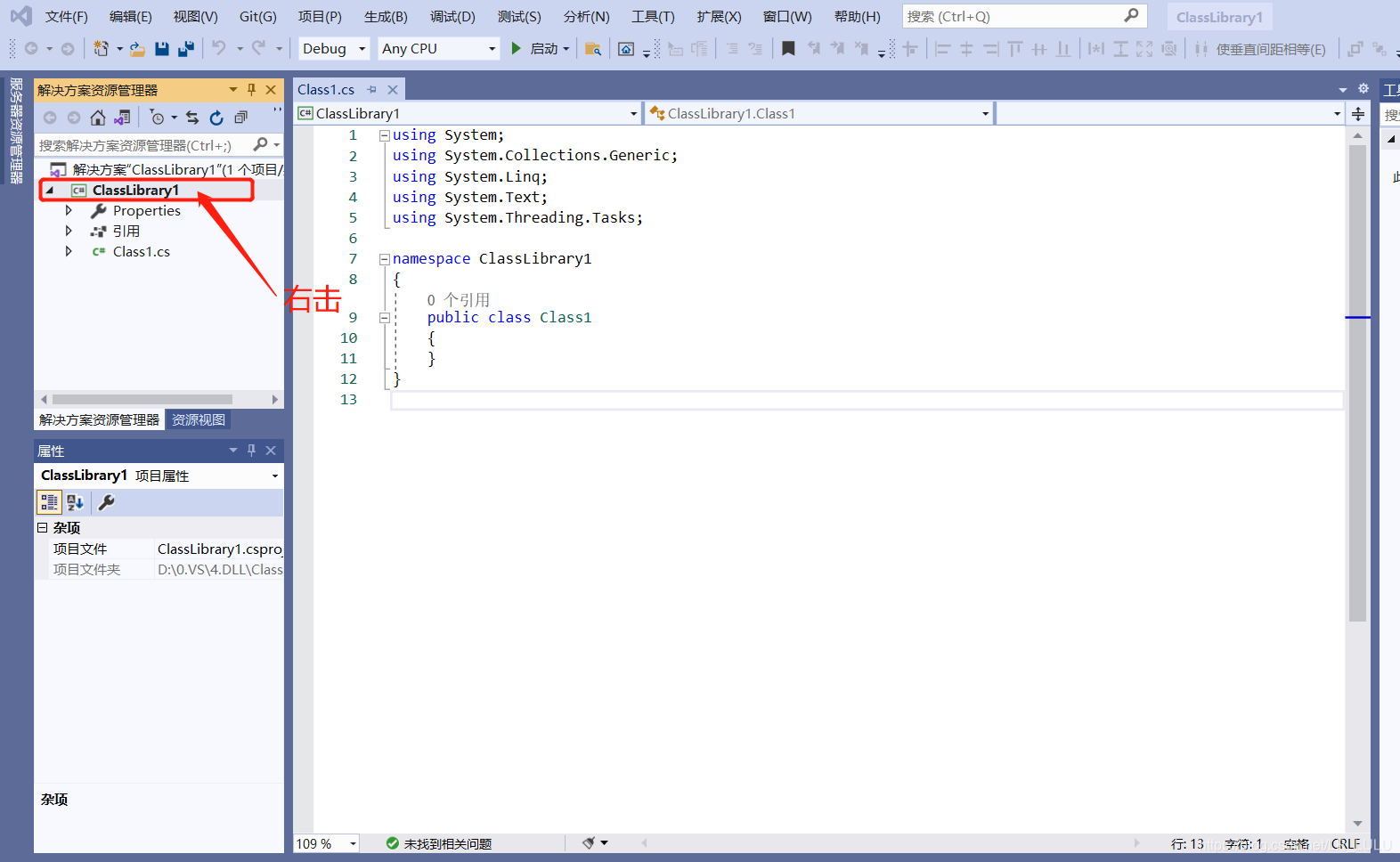This screenshot has width=1400, height=862.
Task: Click the 项目文件 property row
Action: [x=159, y=549]
